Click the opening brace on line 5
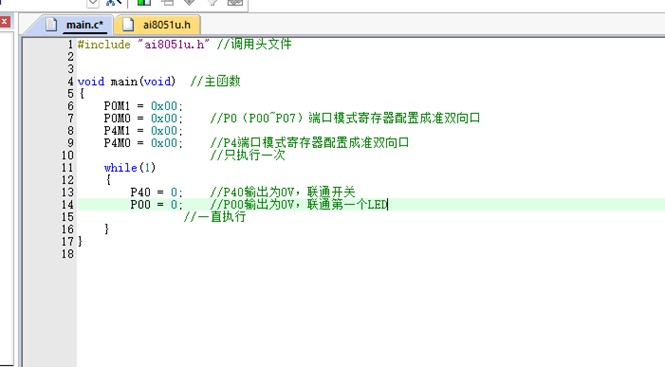 [x=81, y=93]
